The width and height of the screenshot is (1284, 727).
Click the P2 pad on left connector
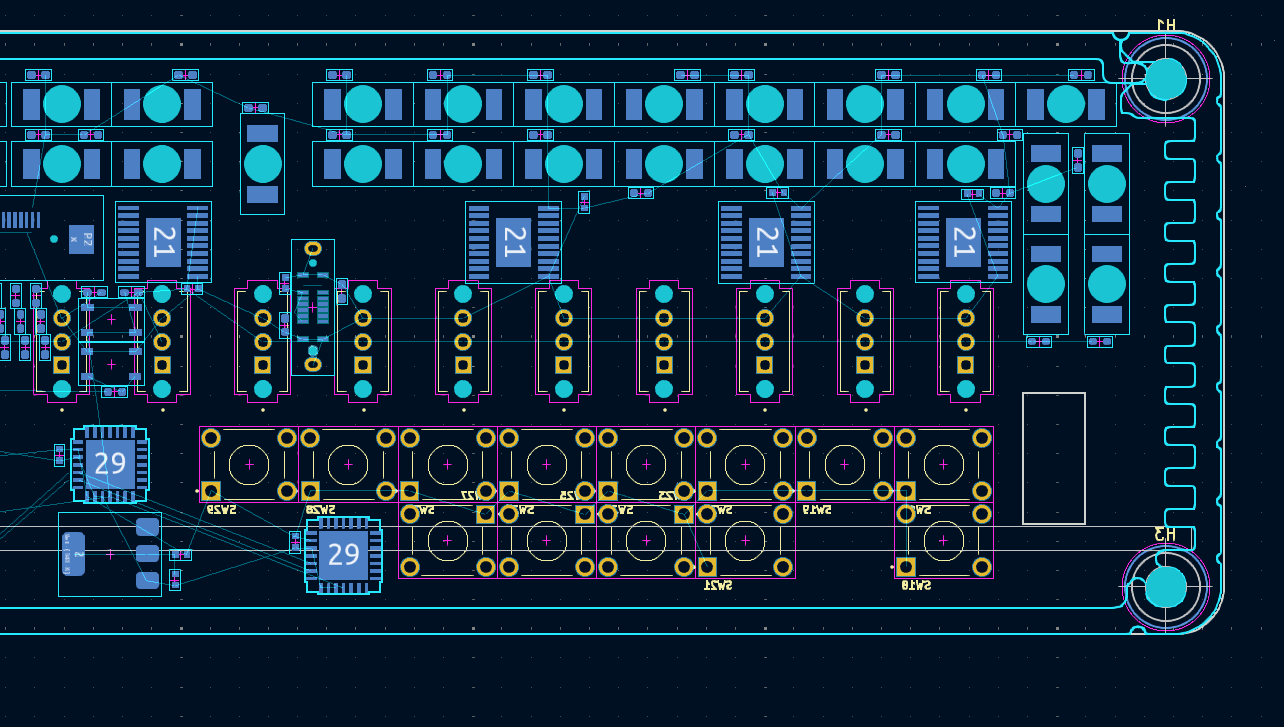(81, 239)
